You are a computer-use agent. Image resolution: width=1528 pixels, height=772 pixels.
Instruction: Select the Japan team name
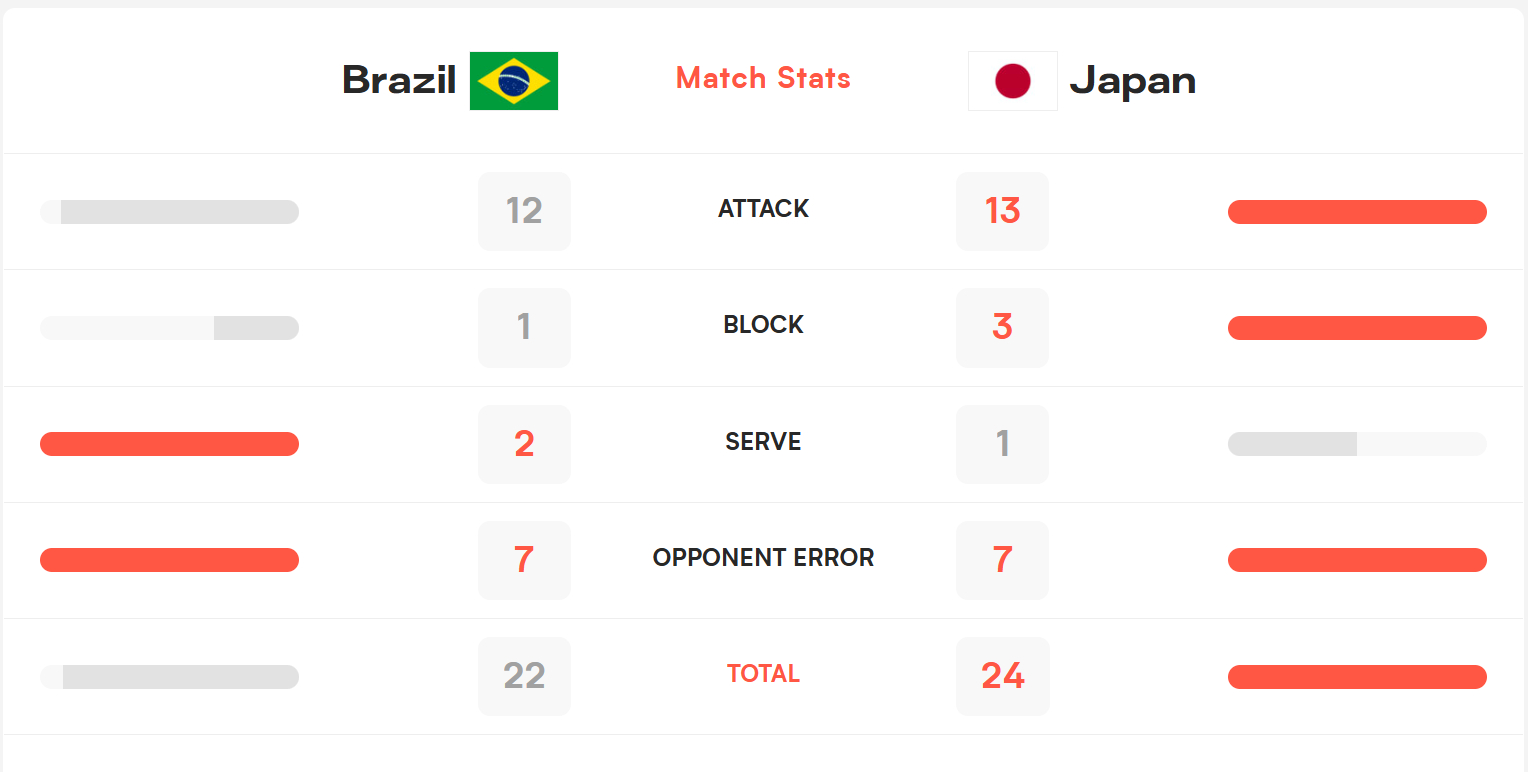(1133, 81)
